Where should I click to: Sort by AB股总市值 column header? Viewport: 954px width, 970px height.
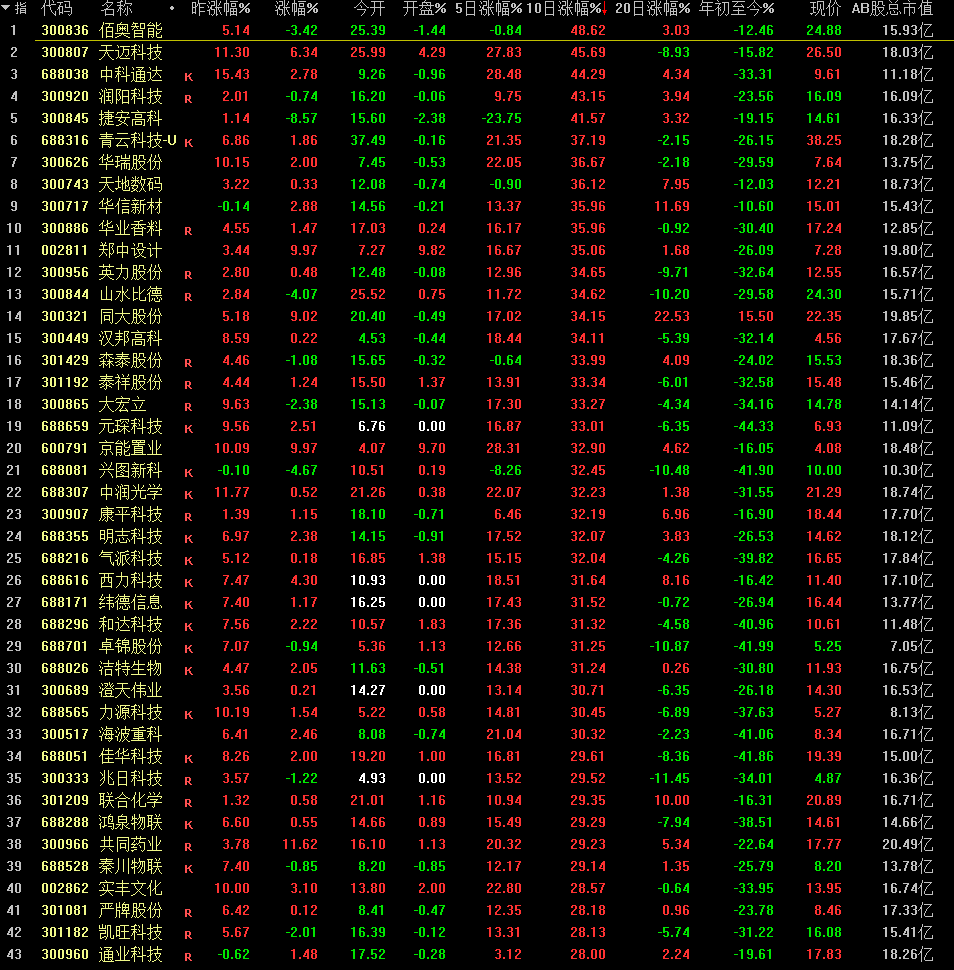coord(892,9)
